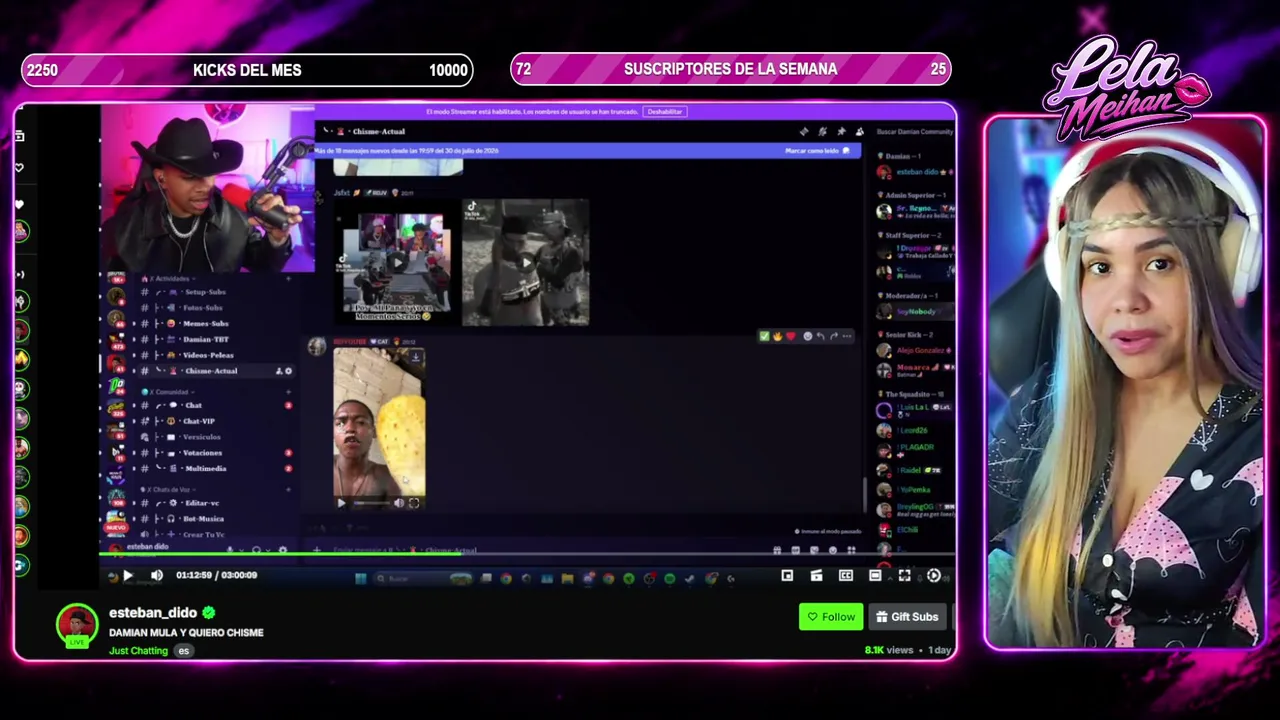Add channel to Chats de Voz category

[x=288, y=489]
